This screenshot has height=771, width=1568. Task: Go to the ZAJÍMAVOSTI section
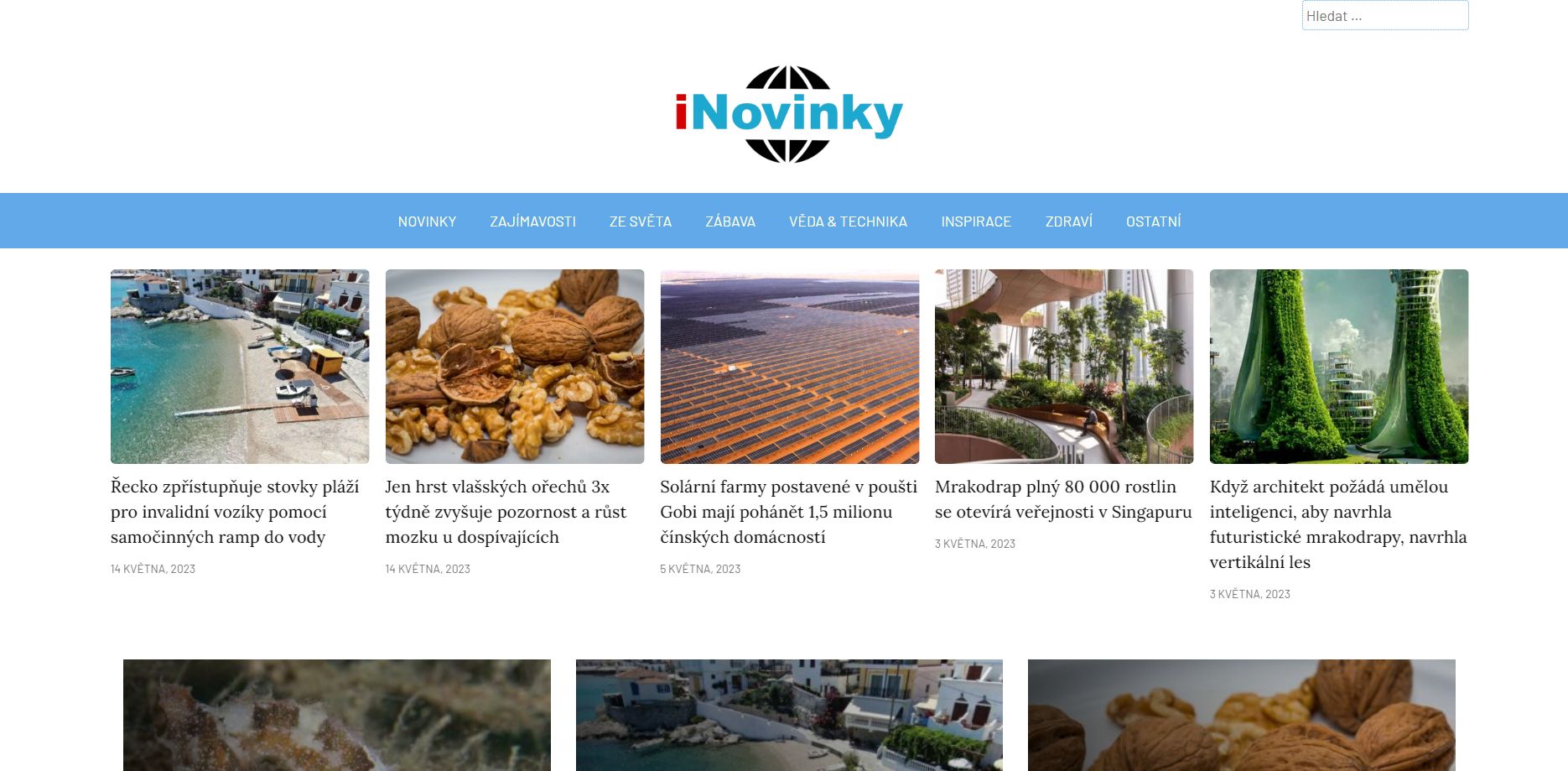tap(532, 221)
